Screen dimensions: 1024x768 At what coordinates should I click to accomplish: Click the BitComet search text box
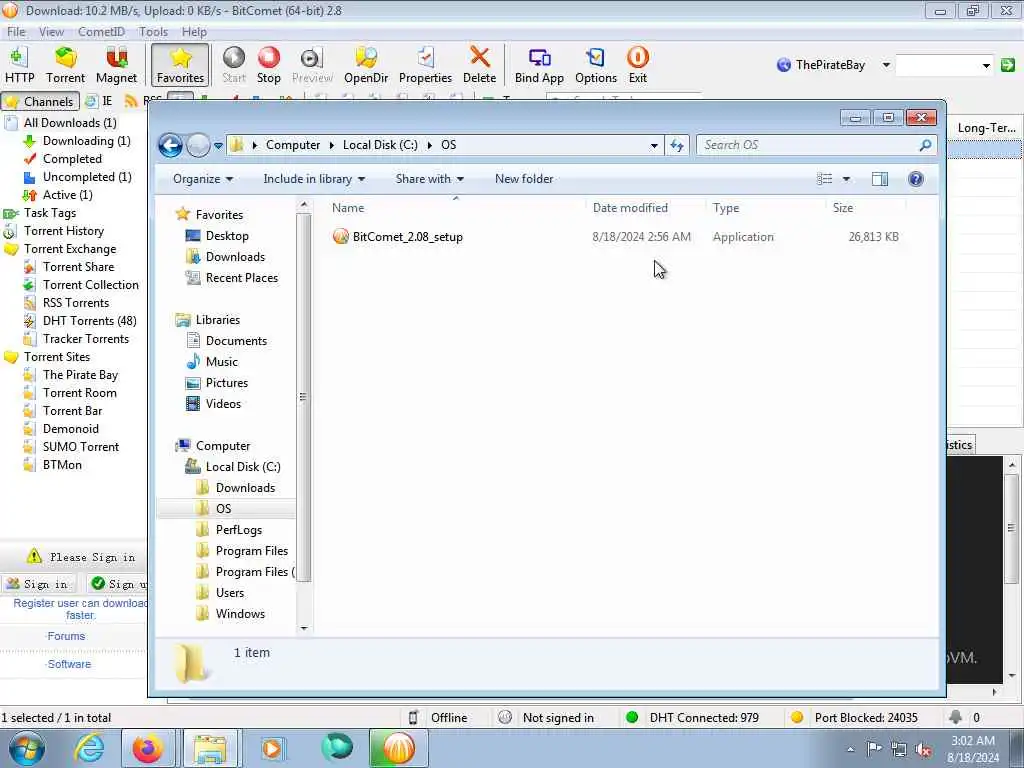pos(937,65)
